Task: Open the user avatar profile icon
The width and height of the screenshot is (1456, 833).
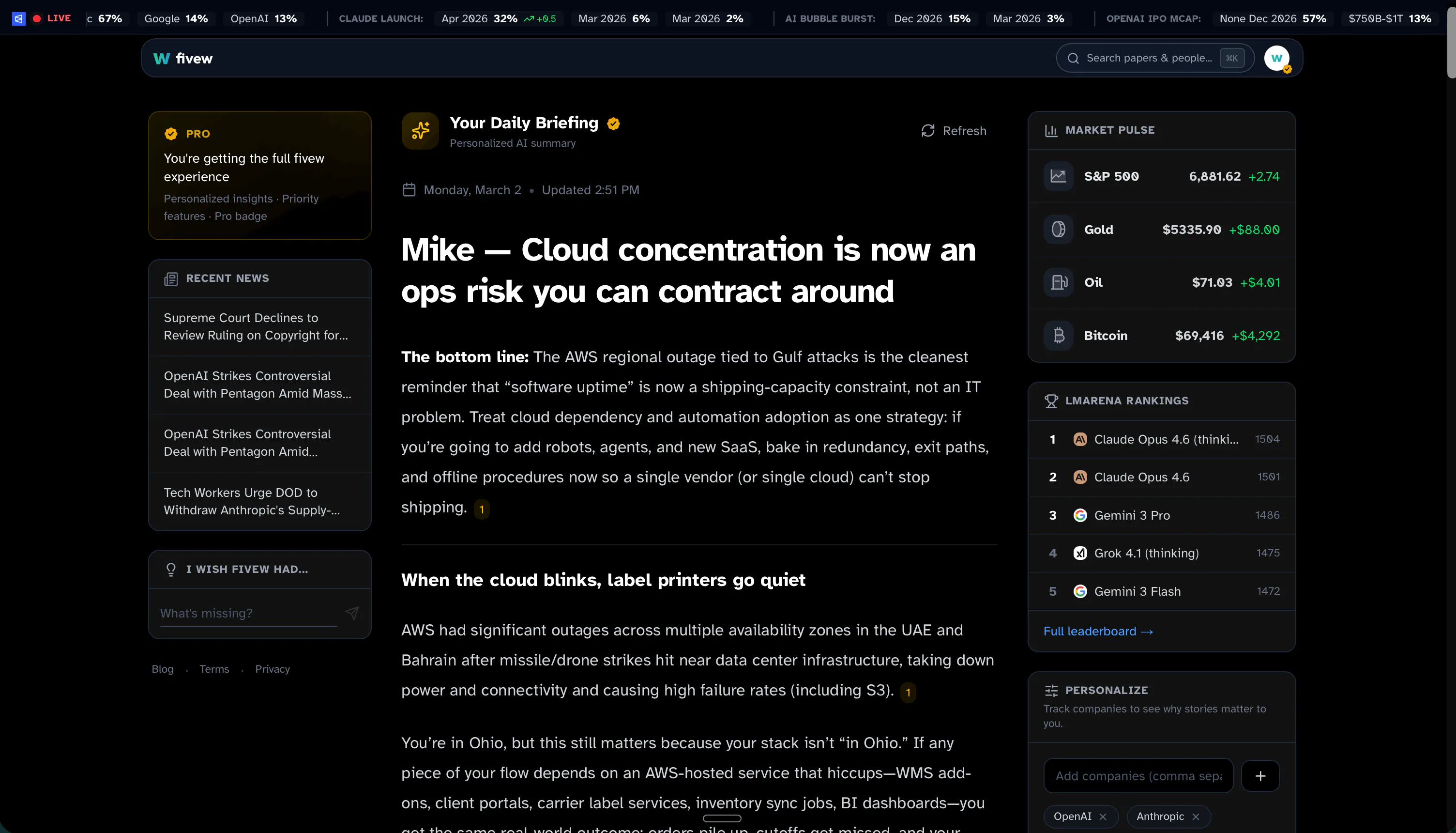Action: click(1277, 58)
